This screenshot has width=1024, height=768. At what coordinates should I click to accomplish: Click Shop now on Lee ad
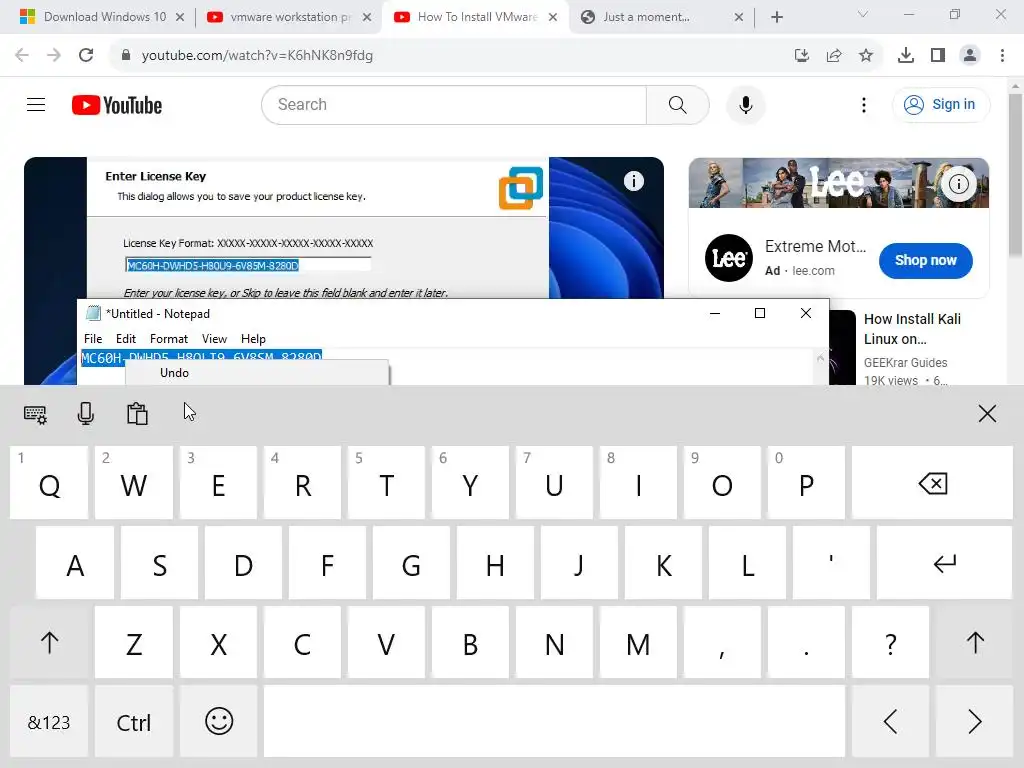pos(925,260)
